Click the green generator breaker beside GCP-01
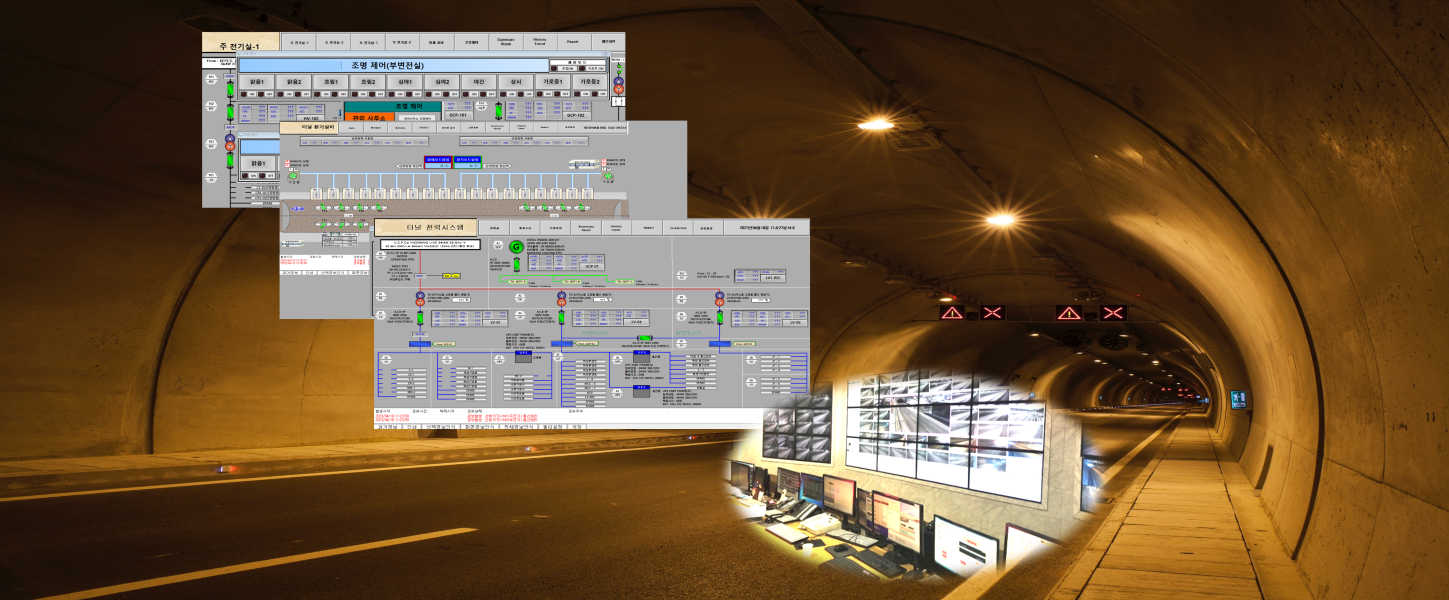This screenshot has width=1449, height=600. coord(516,266)
